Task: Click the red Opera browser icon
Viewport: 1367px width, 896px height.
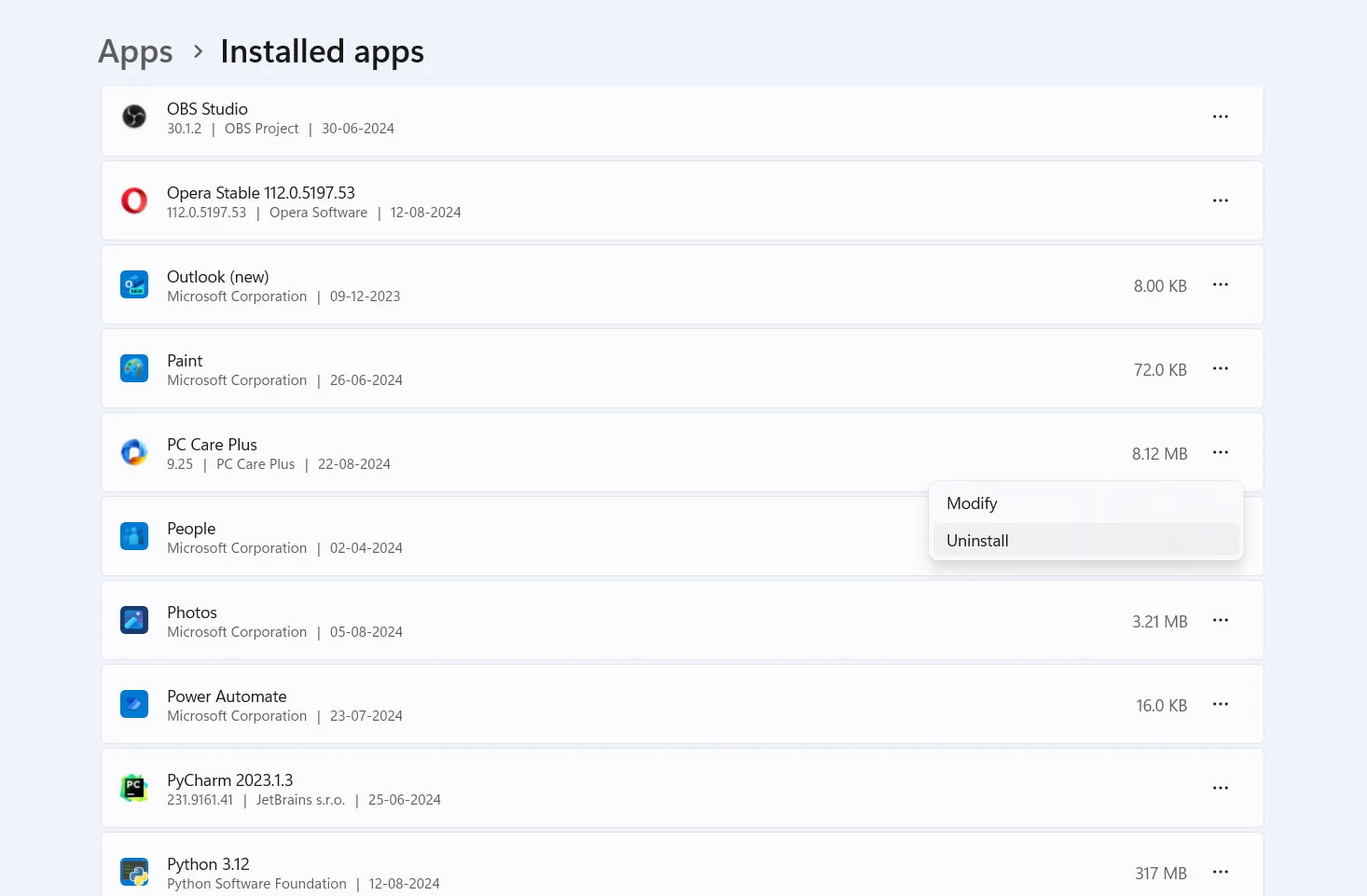Action: pos(134,200)
